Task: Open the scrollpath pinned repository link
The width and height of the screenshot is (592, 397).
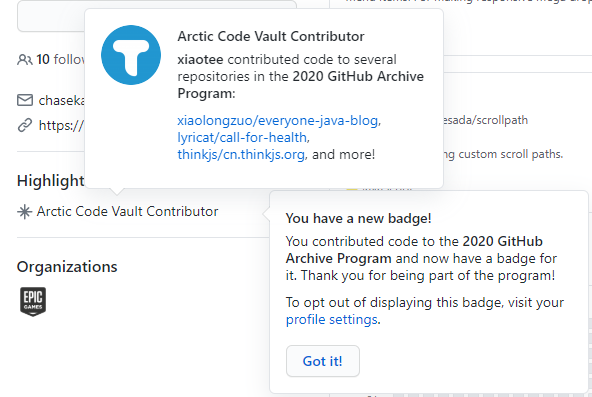Action: coord(486,120)
